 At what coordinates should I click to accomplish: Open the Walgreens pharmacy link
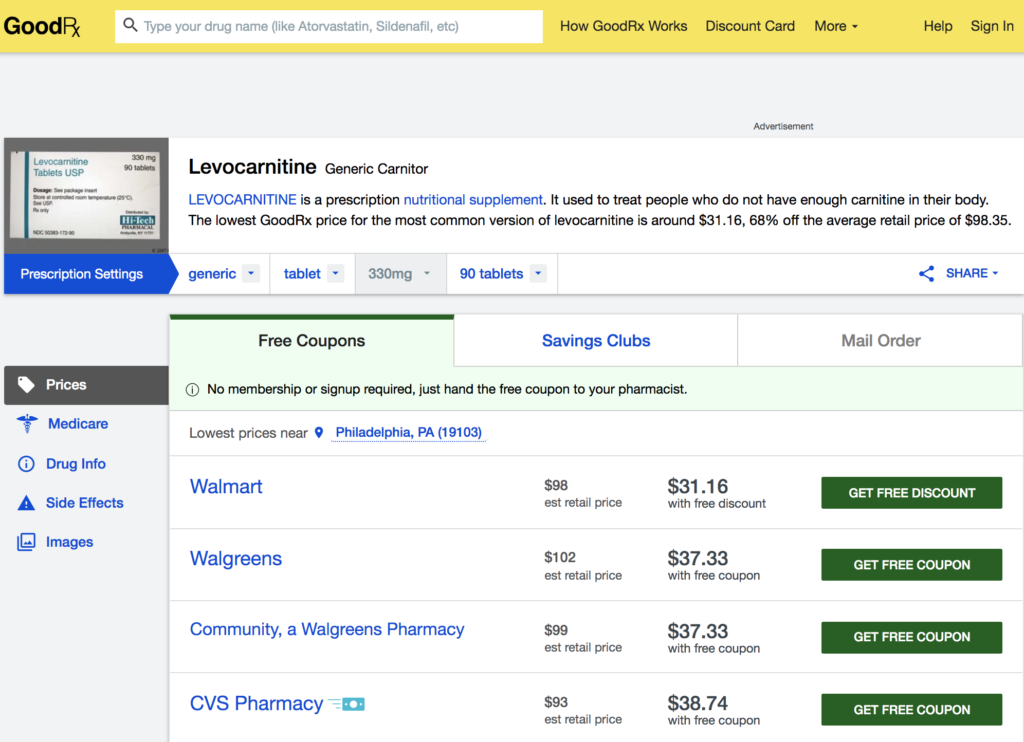[236, 559]
